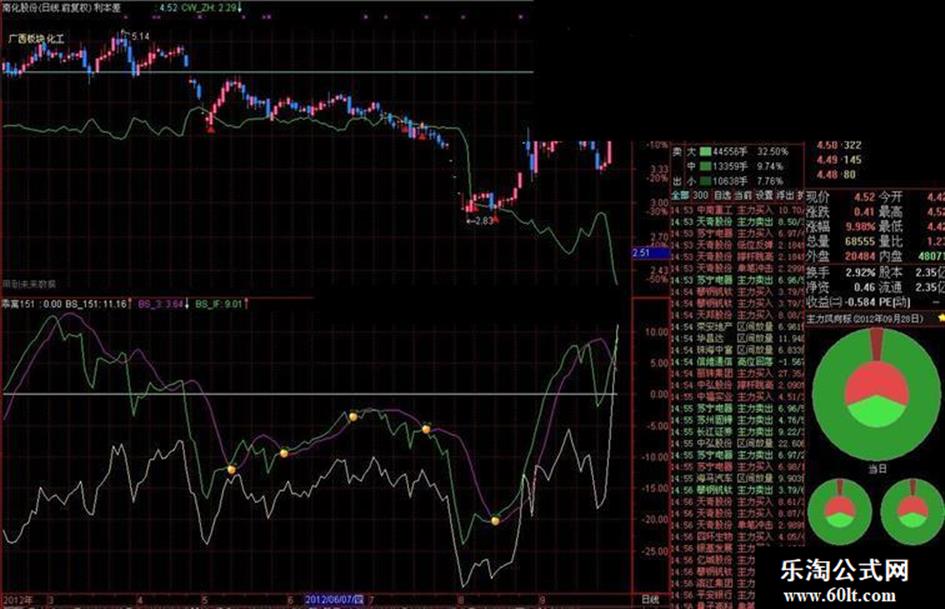Click the 限制未来数据 notice text
The width and height of the screenshot is (945, 609).
click(x=29, y=283)
